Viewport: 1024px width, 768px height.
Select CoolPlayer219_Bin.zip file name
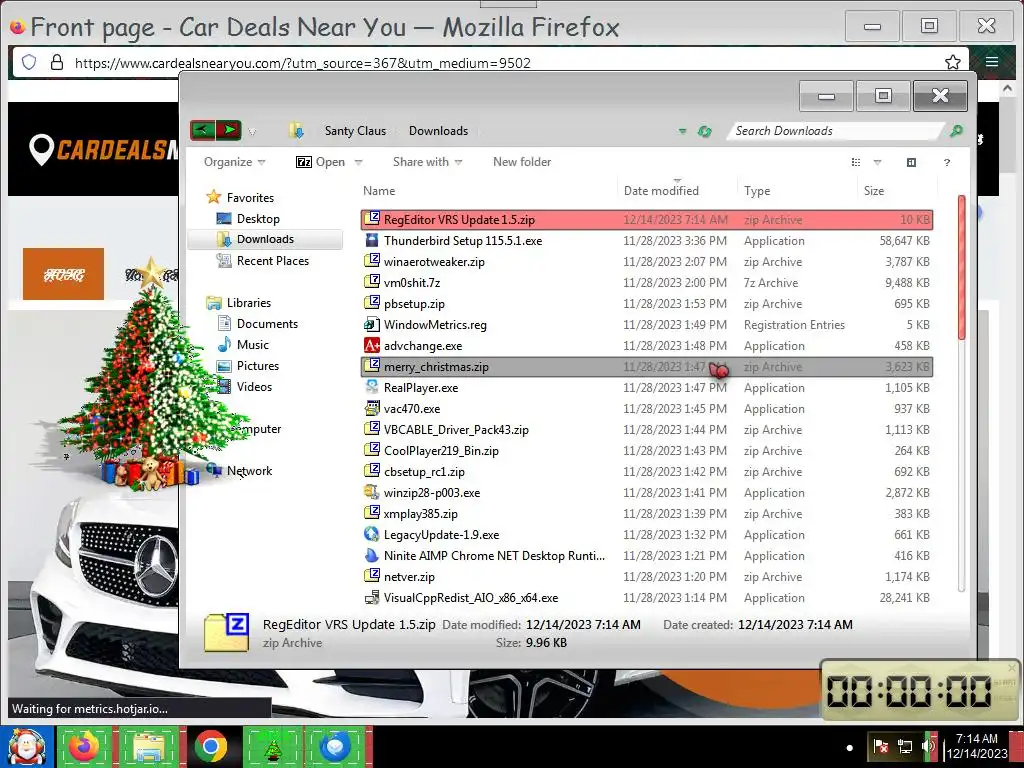click(x=441, y=451)
